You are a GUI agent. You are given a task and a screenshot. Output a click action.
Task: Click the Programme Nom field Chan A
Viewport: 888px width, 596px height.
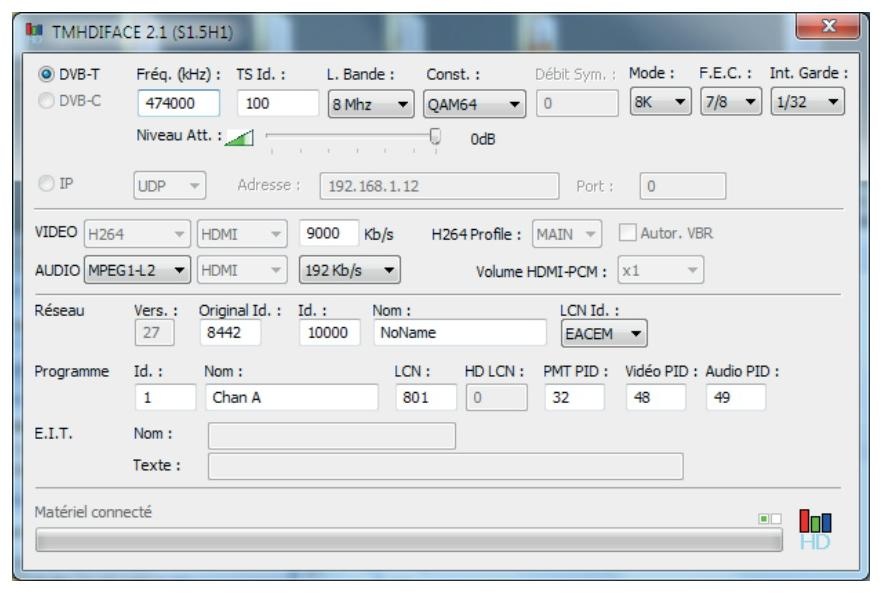(292, 397)
